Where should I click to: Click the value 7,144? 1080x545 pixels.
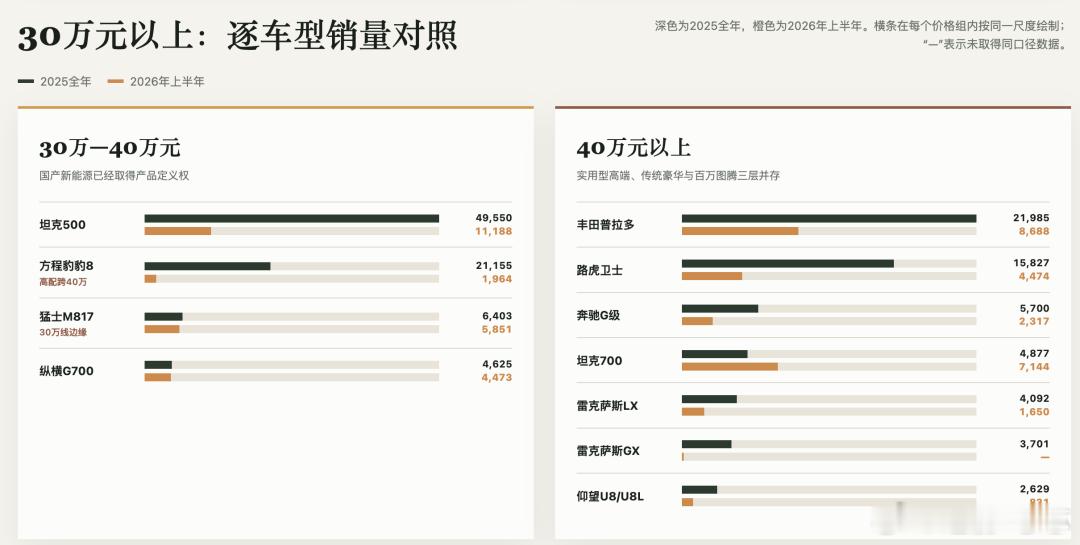tap(1034, 367)
